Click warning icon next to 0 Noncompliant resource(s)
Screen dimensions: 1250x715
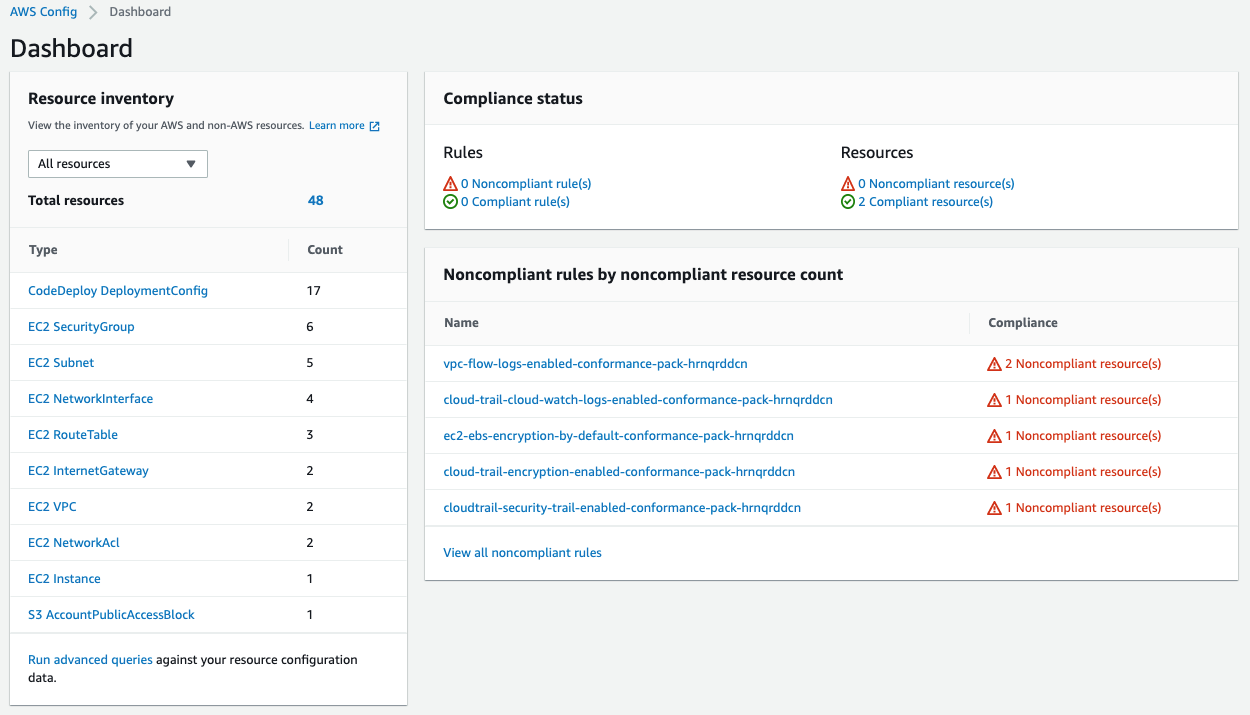(x=848, y=184)
